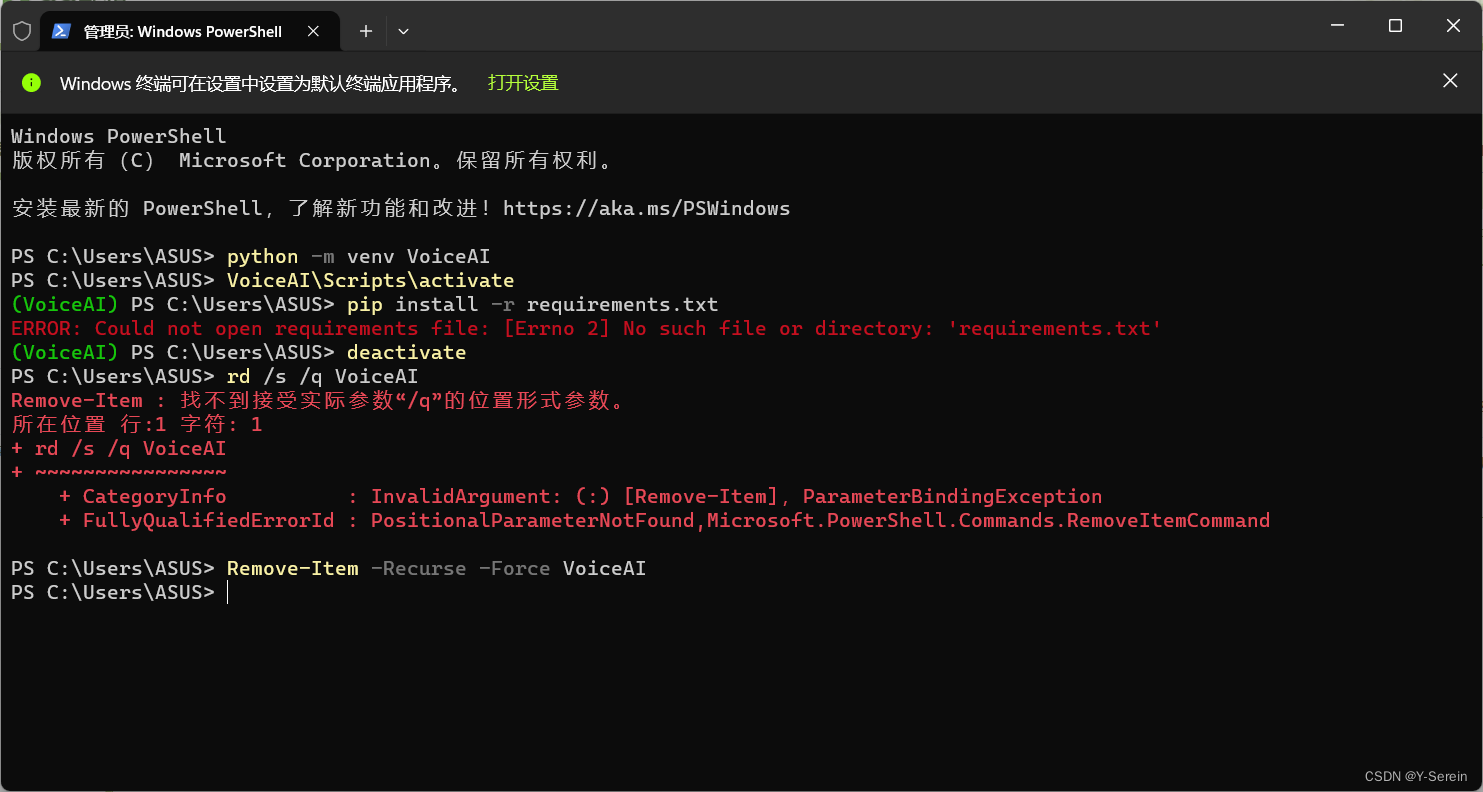
Task: Click the 所在位置 行:1 字符: 1 line
Action: coord(137,424)
